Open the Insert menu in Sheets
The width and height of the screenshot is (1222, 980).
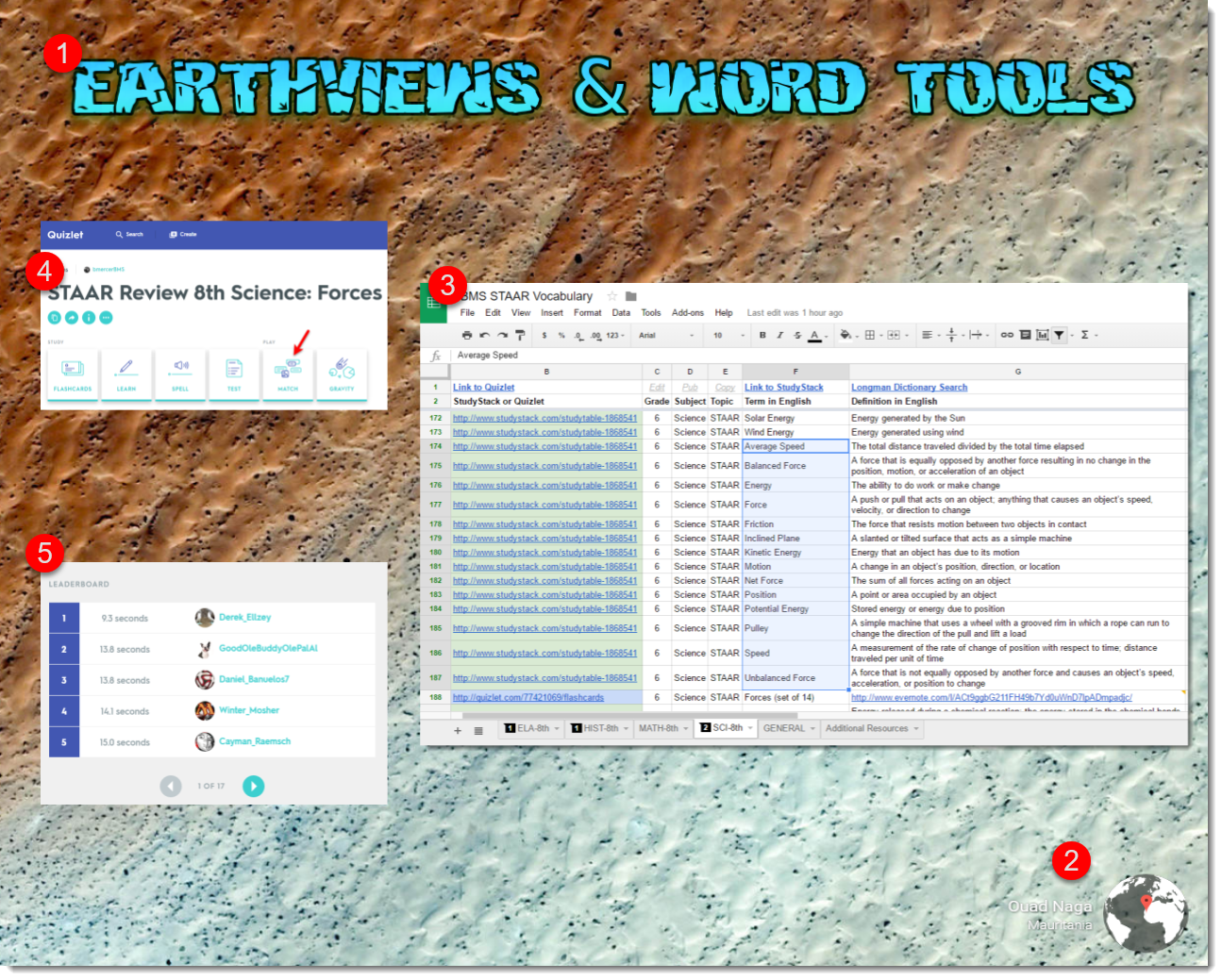click(x=552, y=313)
